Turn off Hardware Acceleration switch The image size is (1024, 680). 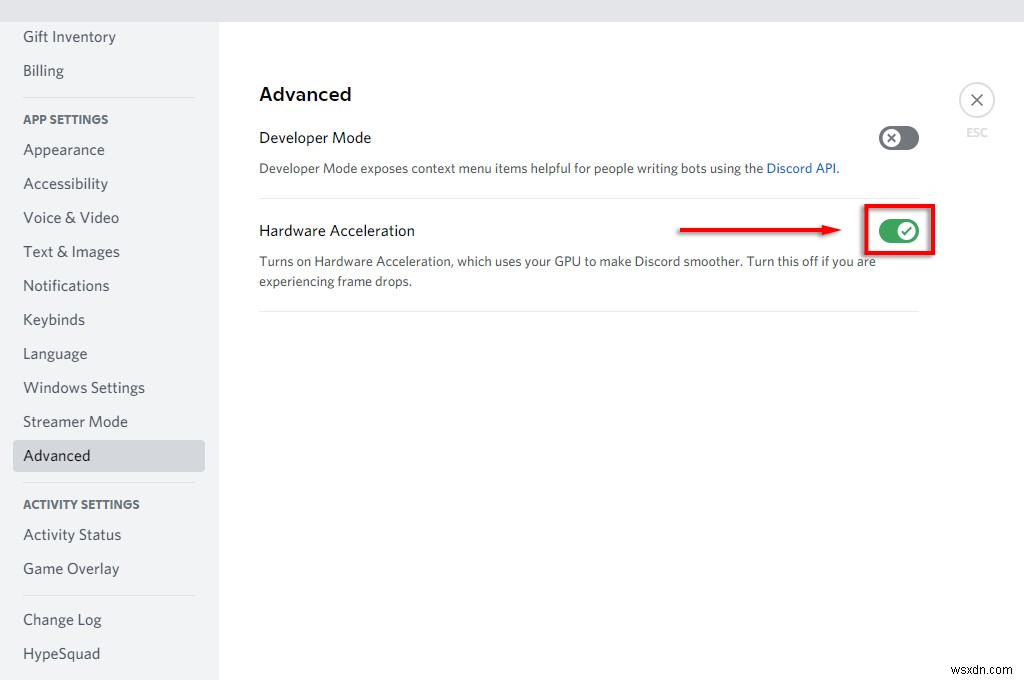[x=899, y=231]
